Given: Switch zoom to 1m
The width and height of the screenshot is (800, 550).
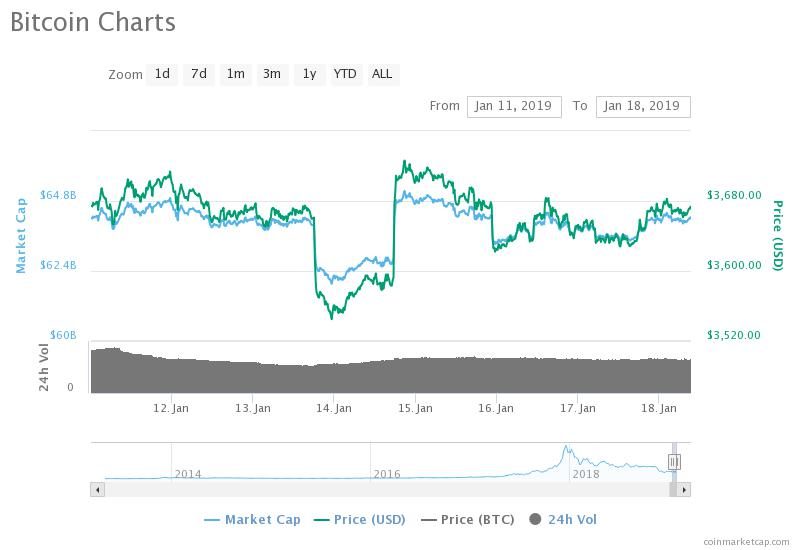Looking at the screenshot, I should (236, 74).
